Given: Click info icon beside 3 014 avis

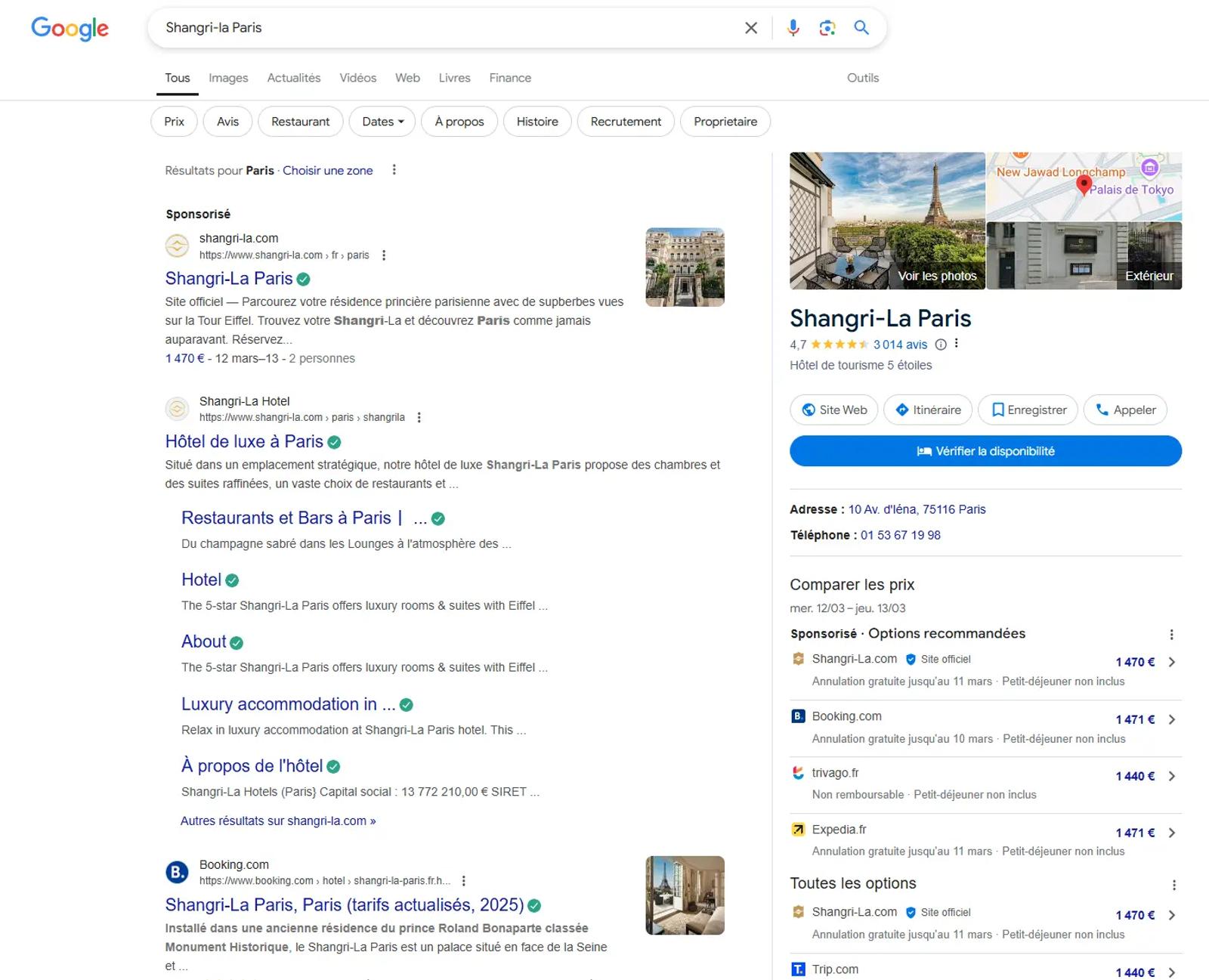Looking at the screenshot, I should 941,345.
